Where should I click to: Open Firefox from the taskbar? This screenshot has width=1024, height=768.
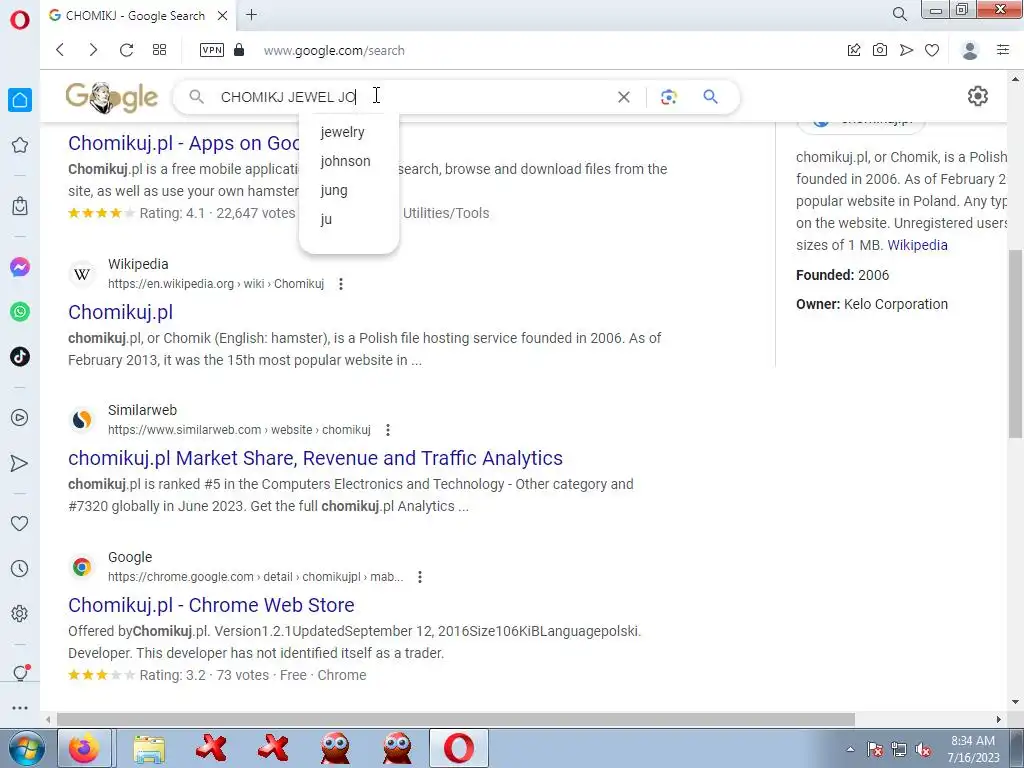pos(84,748)
